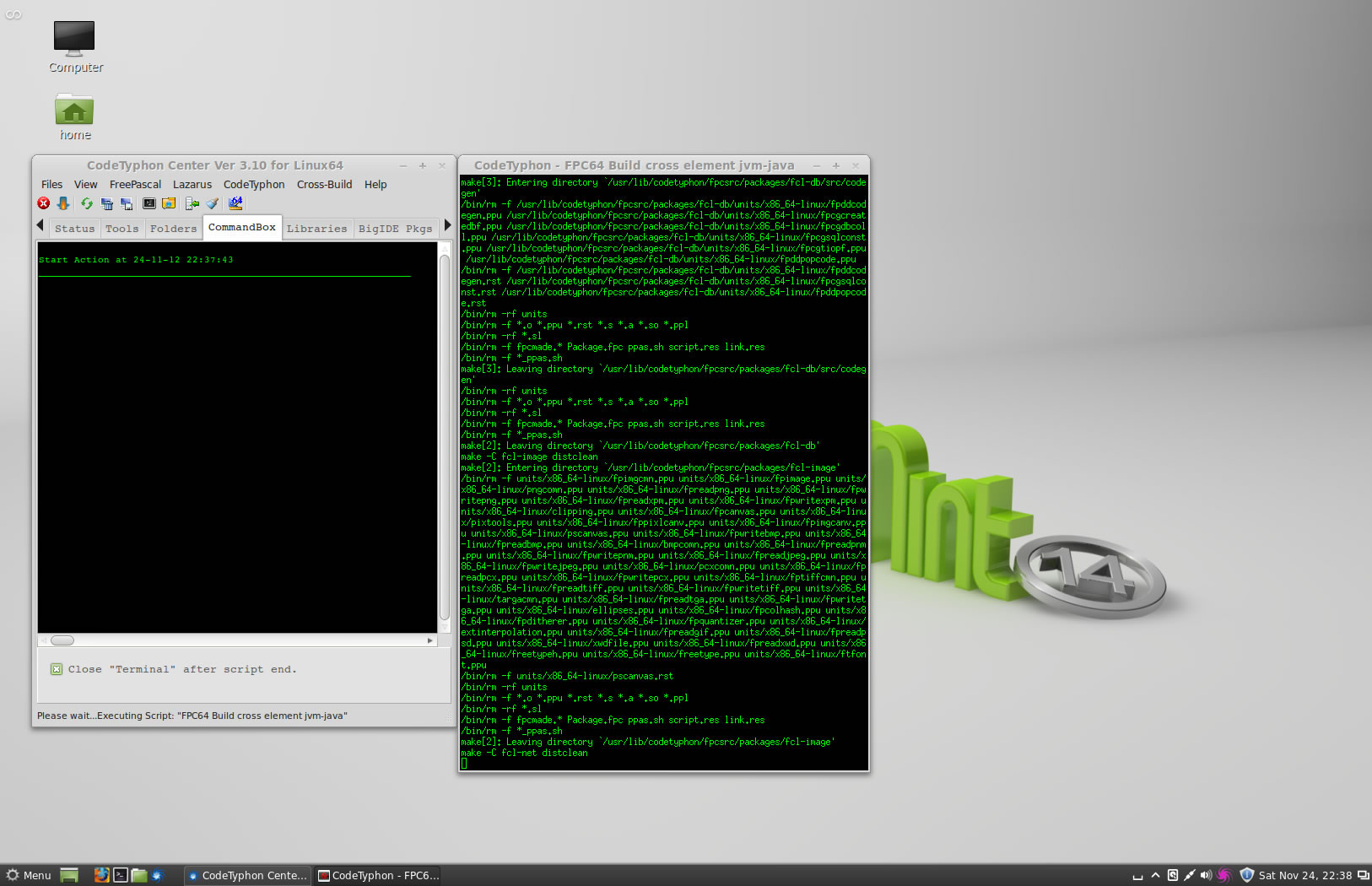Open the Lazarus menu
This screenshot has width=1372, height=886.
pos(192,185)
